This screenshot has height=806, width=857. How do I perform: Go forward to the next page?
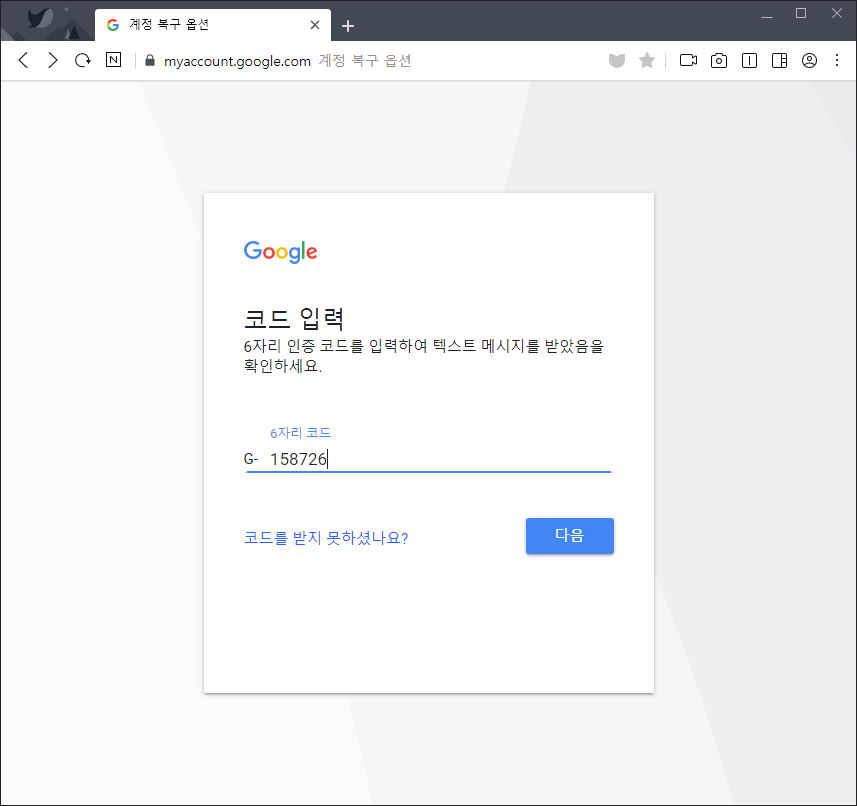52,60
